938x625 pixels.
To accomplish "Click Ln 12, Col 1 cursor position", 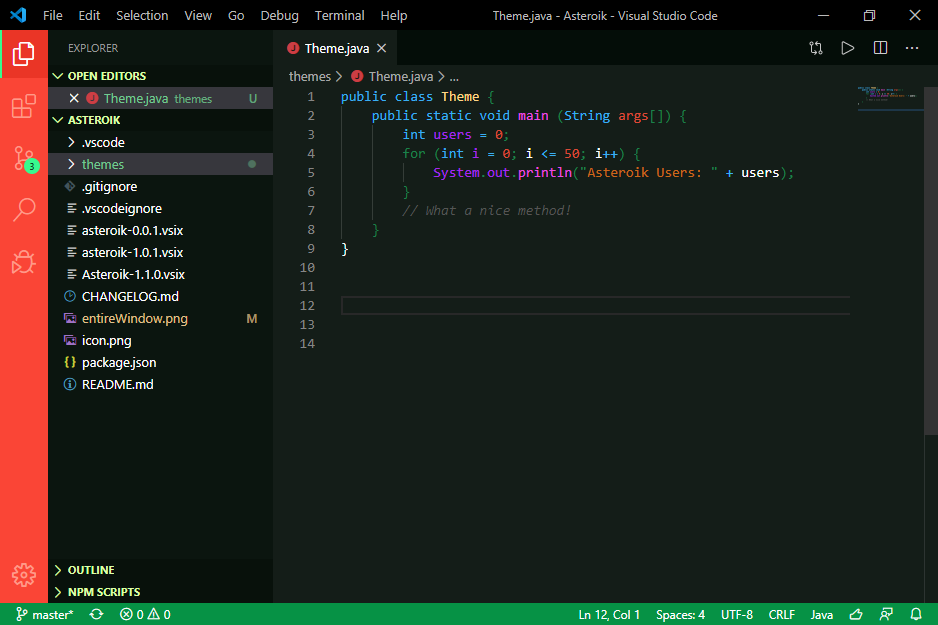I will (609, 614).
